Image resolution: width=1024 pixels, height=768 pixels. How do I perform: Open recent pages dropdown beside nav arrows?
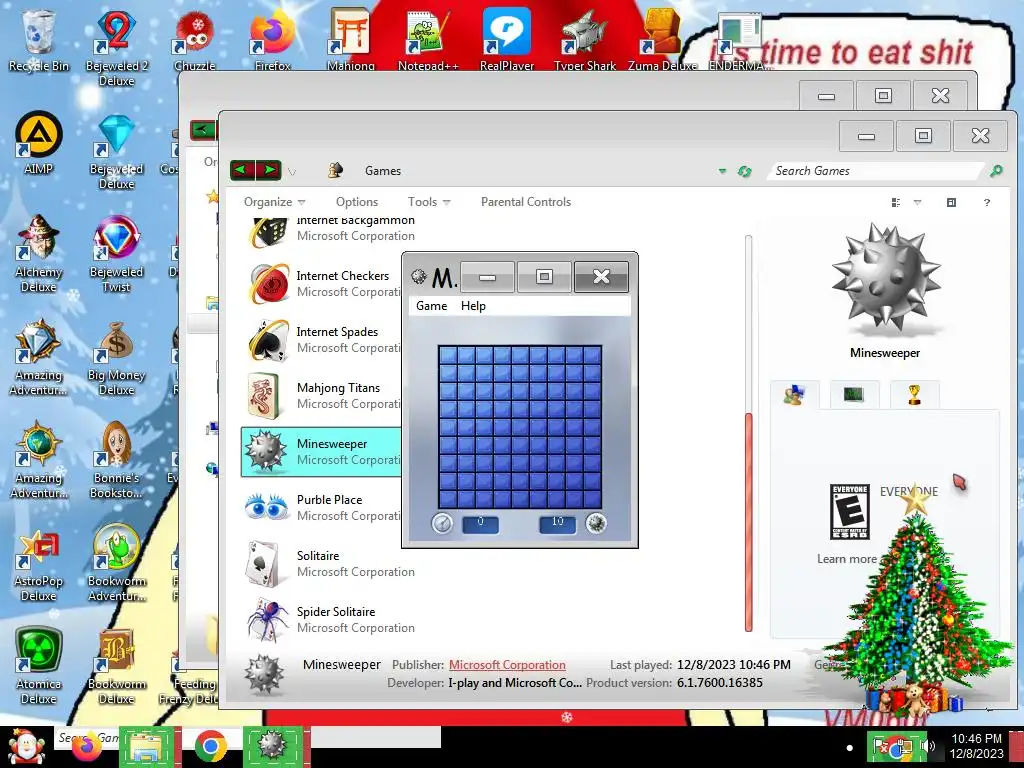[292, 172]
